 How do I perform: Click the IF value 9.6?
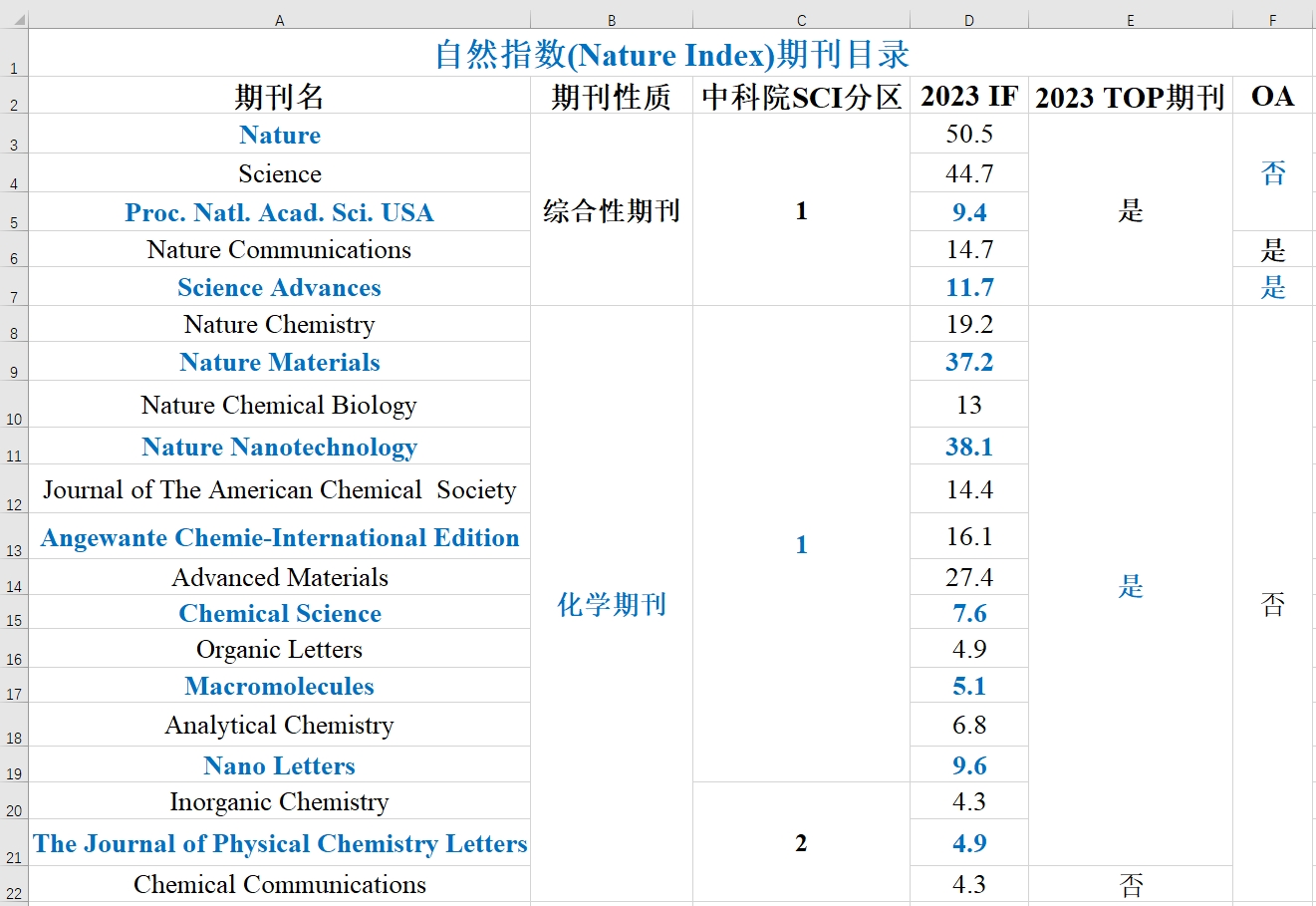969,765
